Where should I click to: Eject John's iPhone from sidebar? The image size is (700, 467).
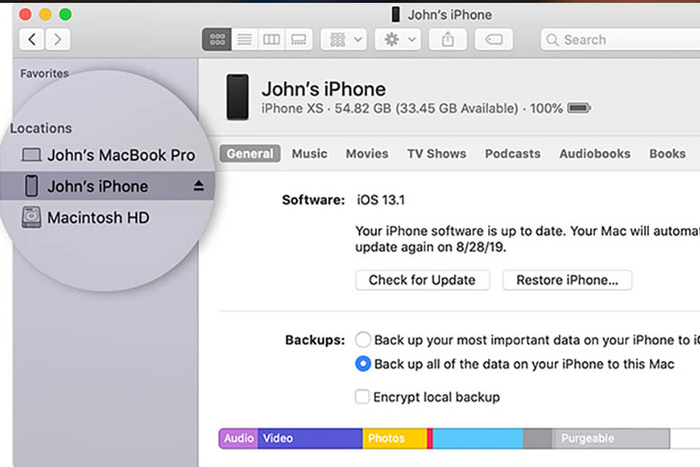(198, 186)
